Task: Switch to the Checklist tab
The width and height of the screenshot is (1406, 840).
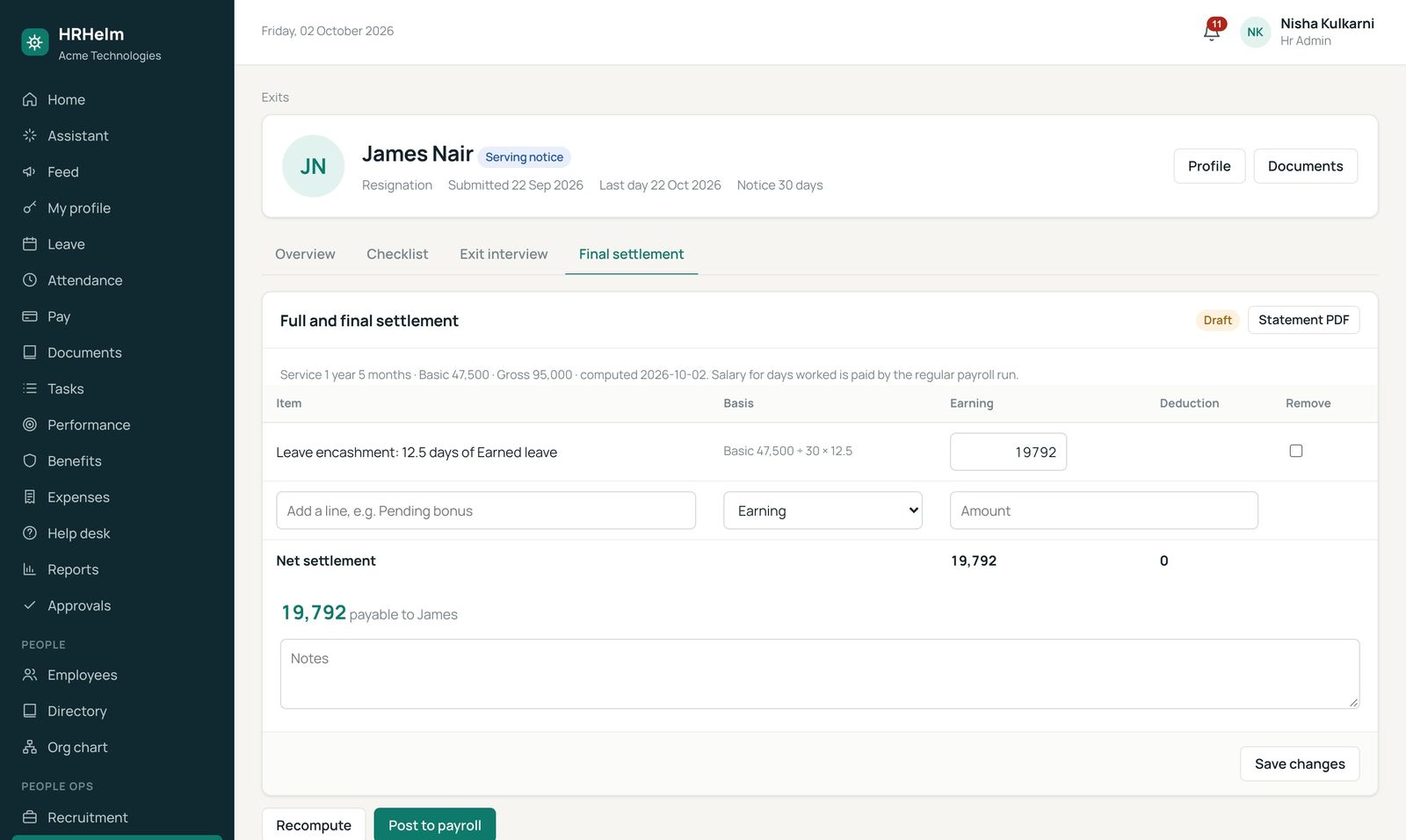Action: [x=397, y=254]
